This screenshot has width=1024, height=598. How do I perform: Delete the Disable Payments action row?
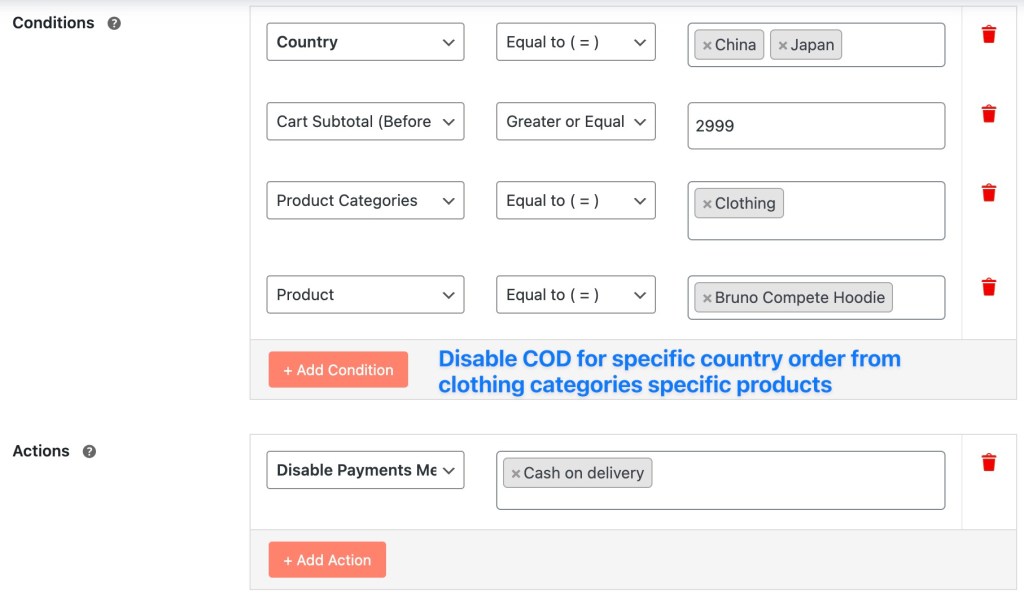pyautogui.click(x=989, y=462)
